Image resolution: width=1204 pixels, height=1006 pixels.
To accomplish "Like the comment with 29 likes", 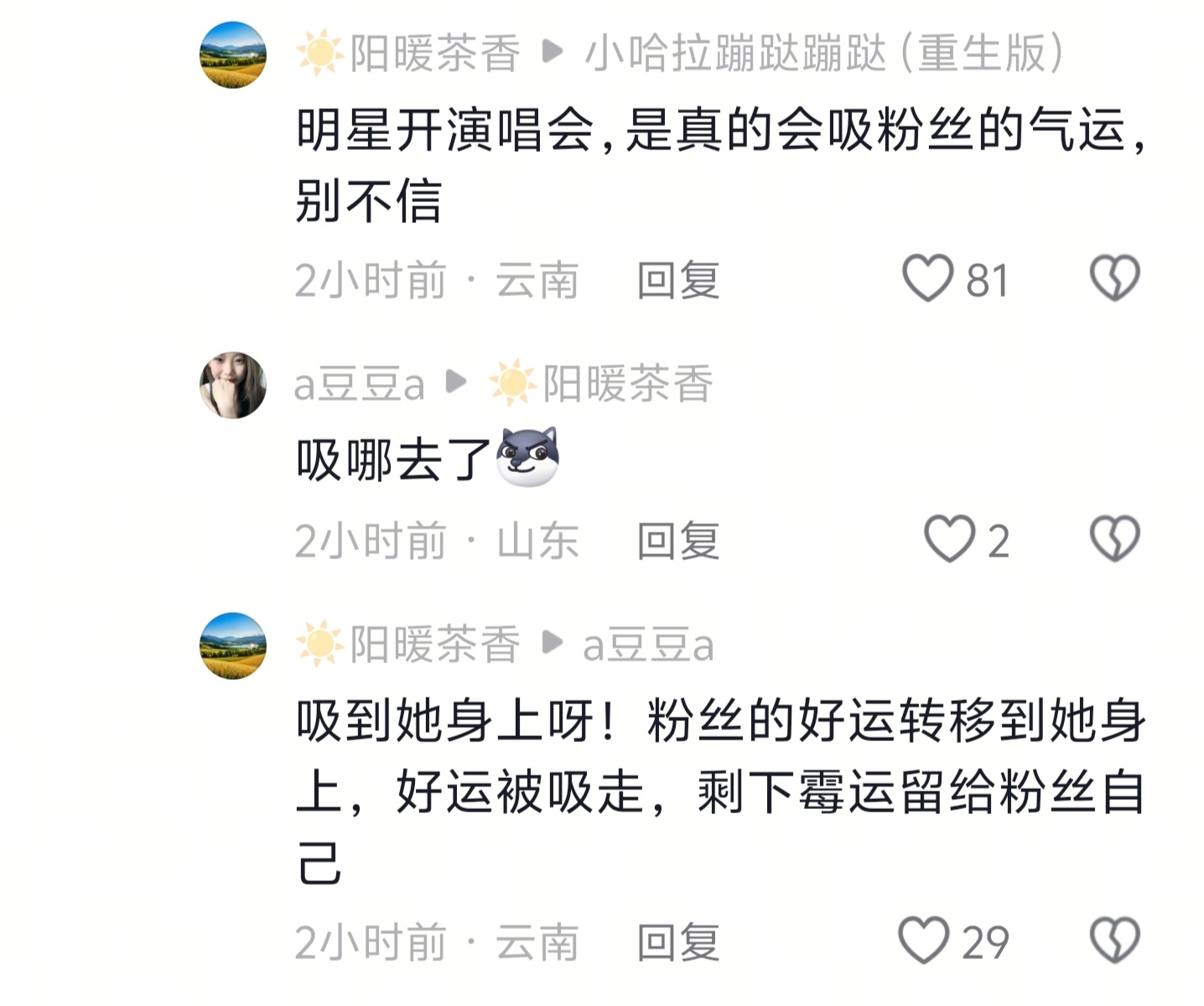I will [x=923, y=941].
